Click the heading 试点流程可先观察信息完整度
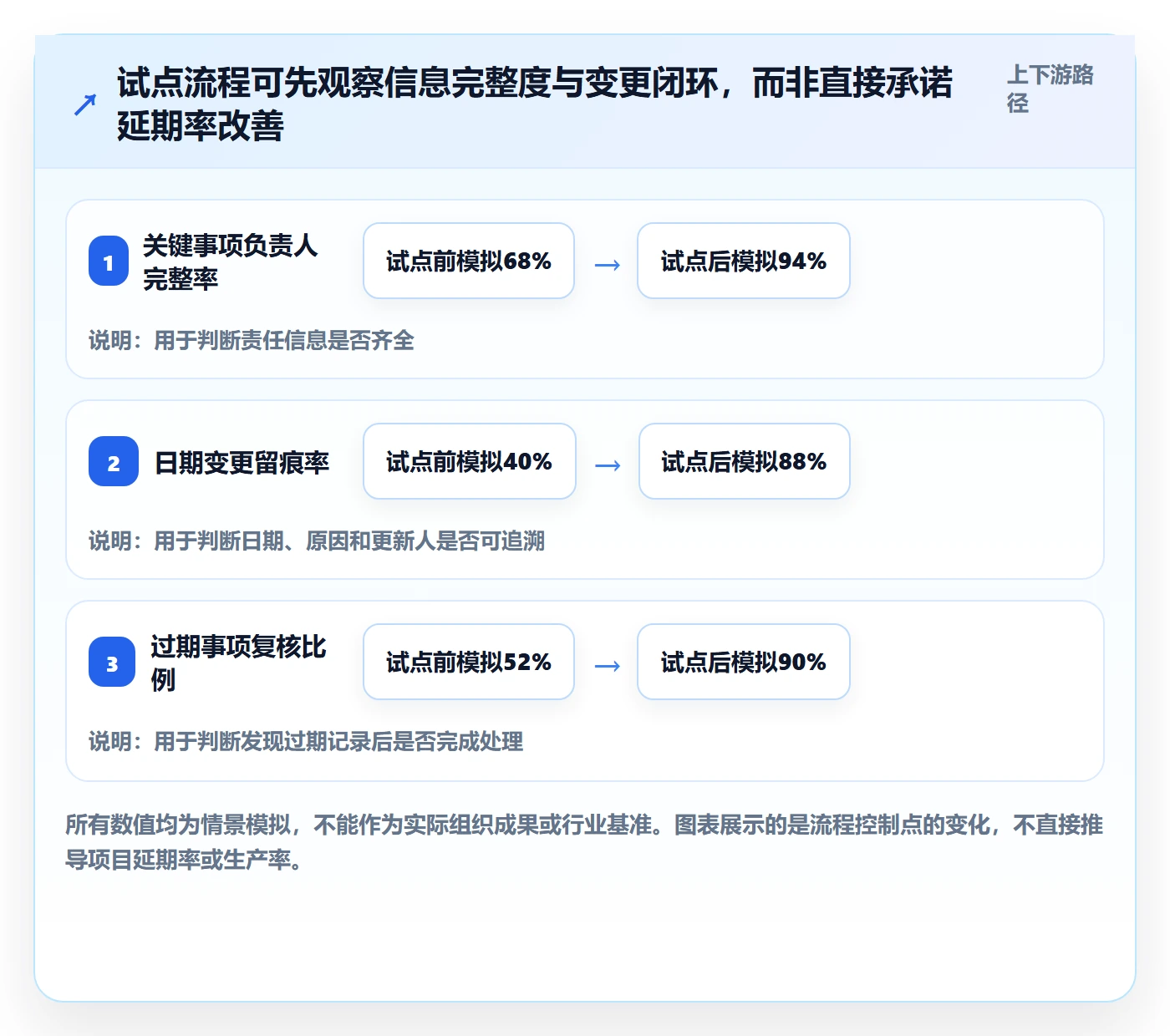Image resolution: width=1170 pixels, height=1036 pixels. coord(535,104)
